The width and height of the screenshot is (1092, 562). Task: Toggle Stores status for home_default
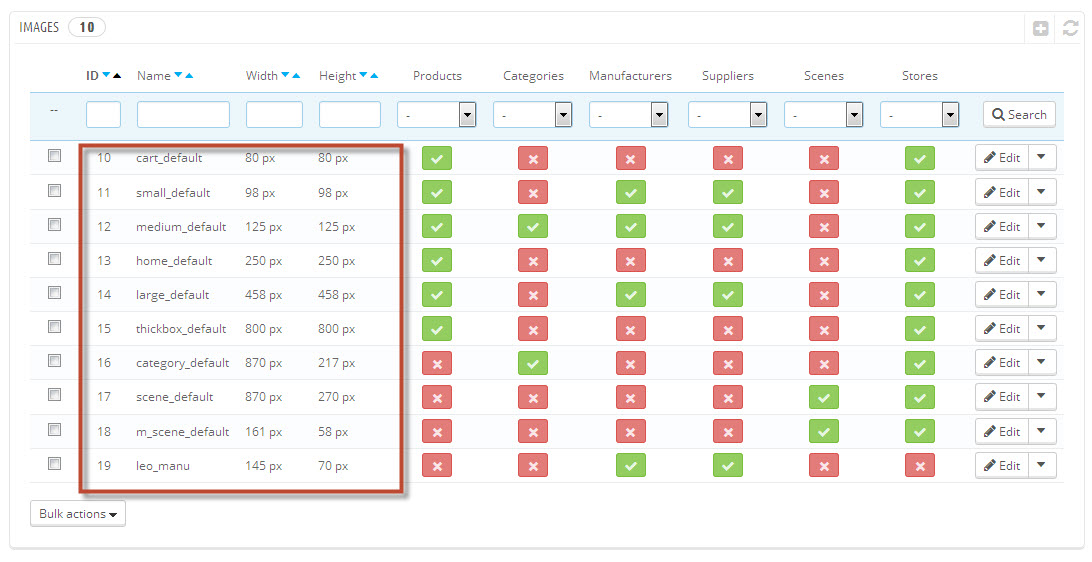[x=920, y=260]
